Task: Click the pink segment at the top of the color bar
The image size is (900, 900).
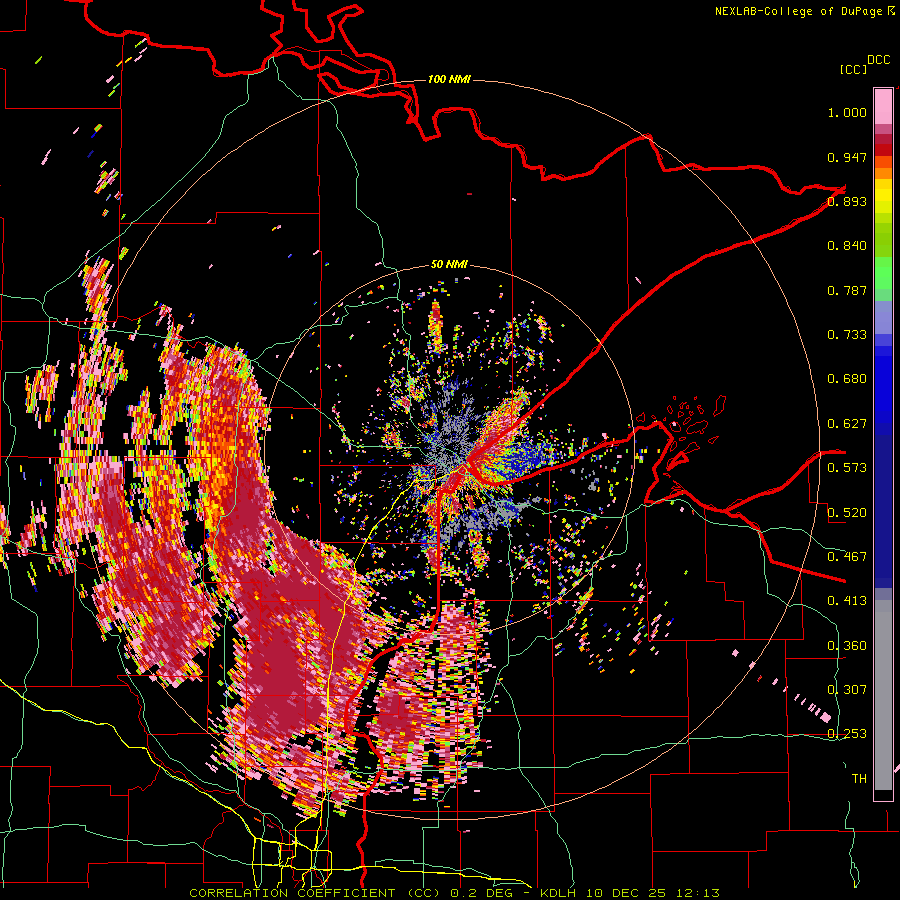Action: (883, 106)
